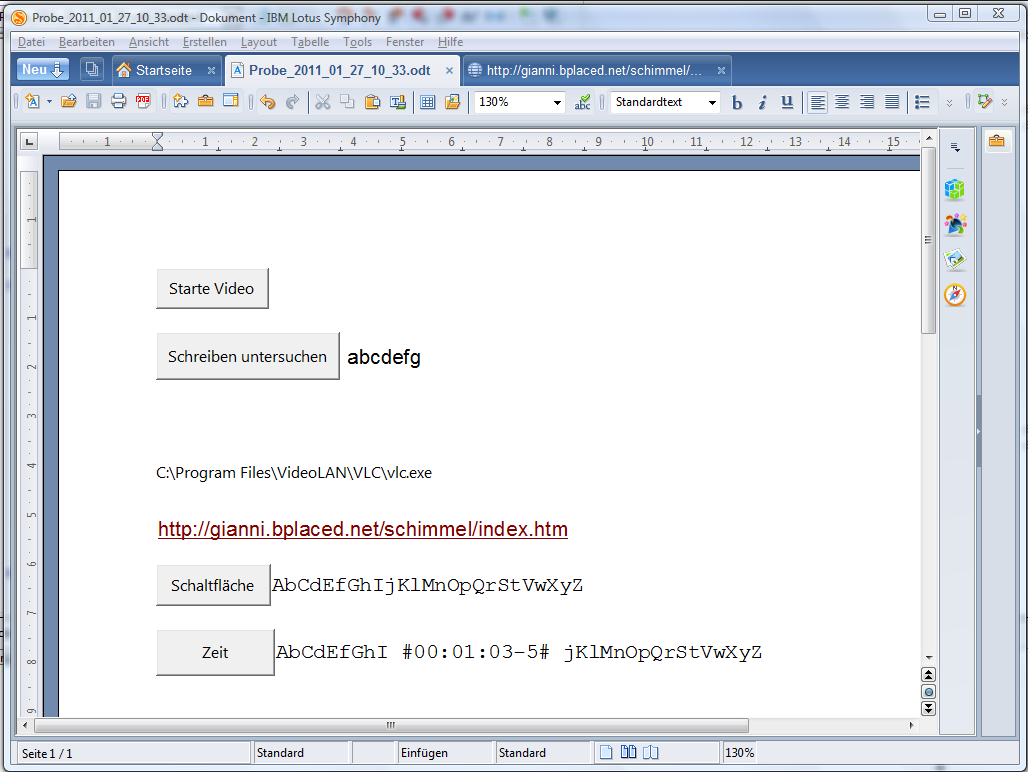
Task: Export document as PDF icon
Action: coord(143,102)
